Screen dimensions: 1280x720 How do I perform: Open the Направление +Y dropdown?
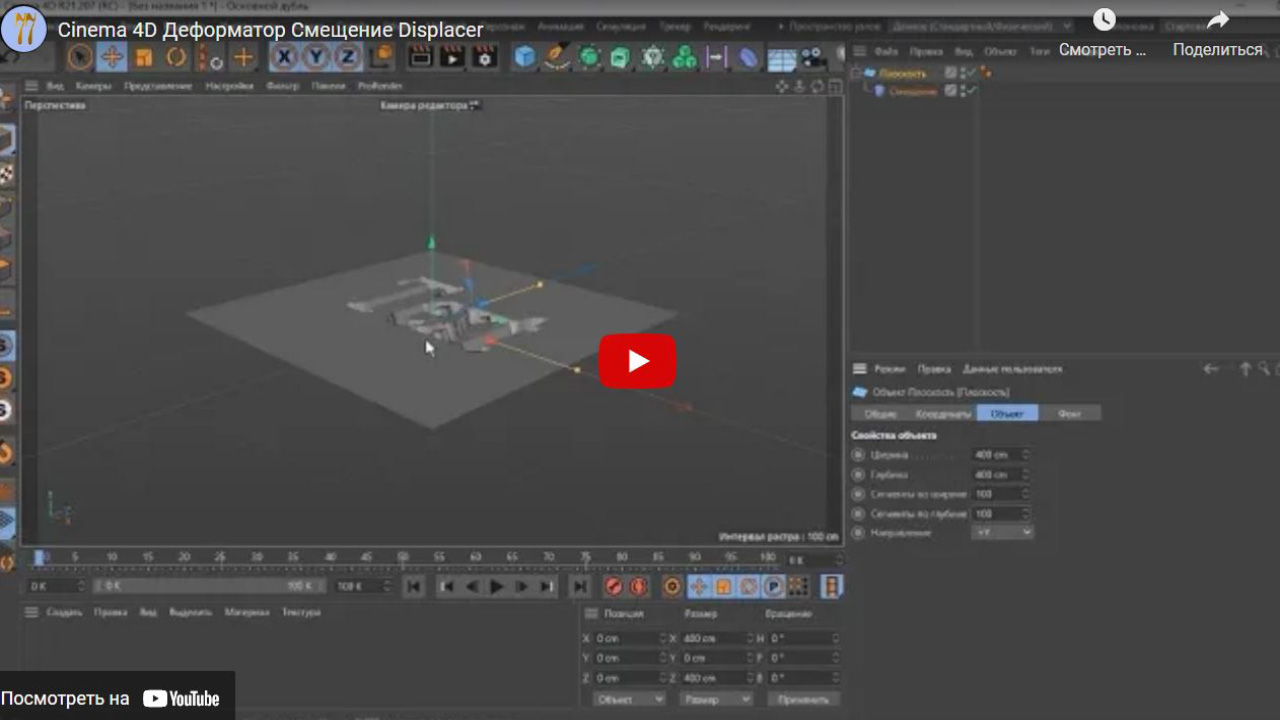click(x=1002, y=533)
